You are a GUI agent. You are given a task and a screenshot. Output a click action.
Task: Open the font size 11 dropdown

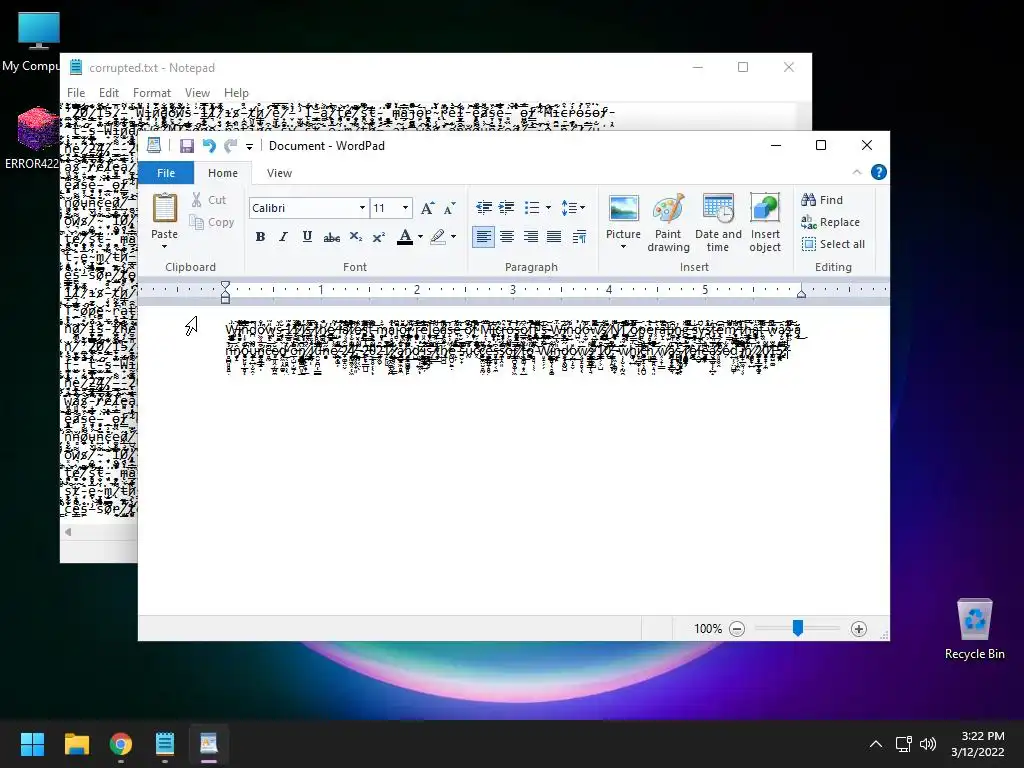406,208
